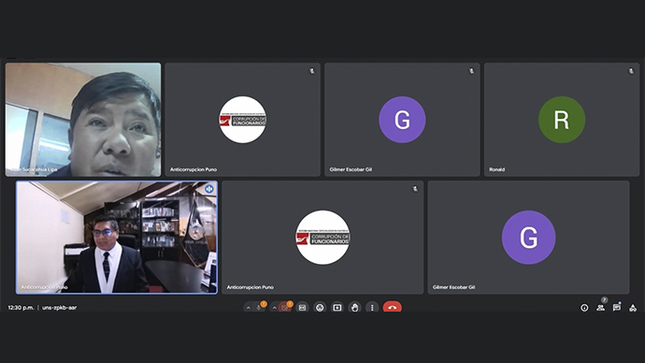The height and width of the screenshot is (363, 645).
Task: Show the participants list
Action: click(x=601, y=308)
